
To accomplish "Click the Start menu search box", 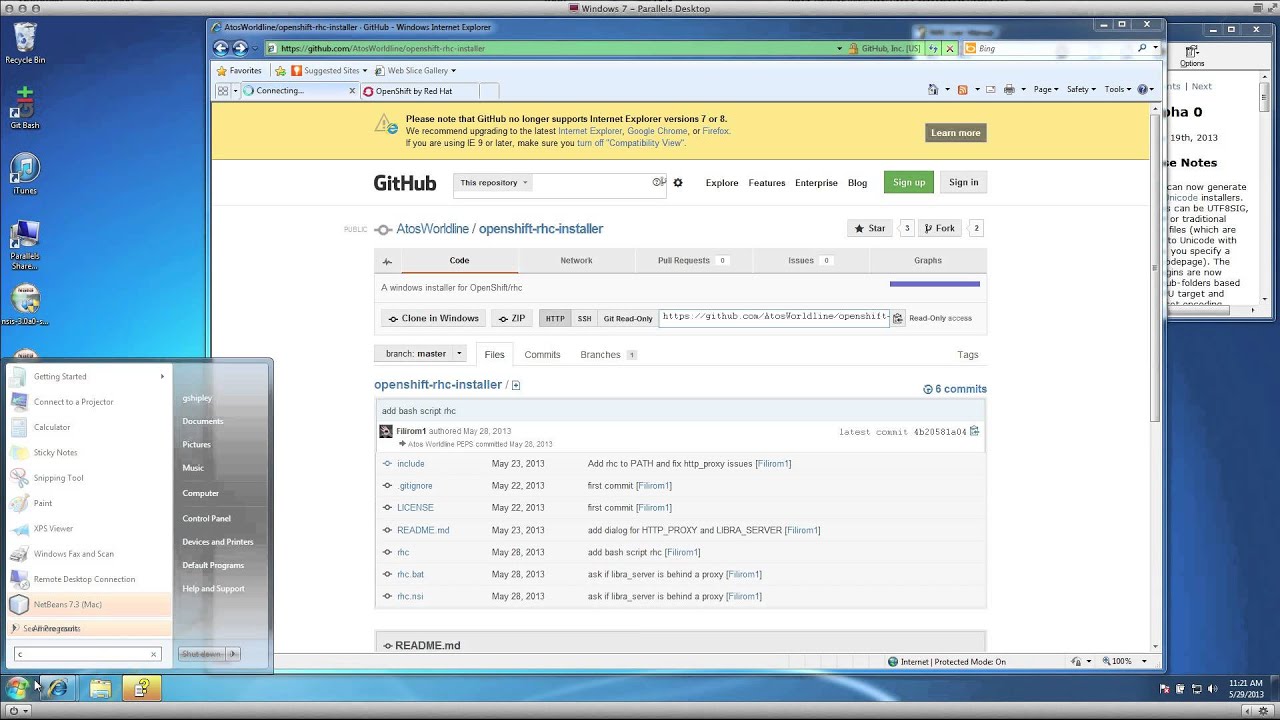I will pos(87,654).
